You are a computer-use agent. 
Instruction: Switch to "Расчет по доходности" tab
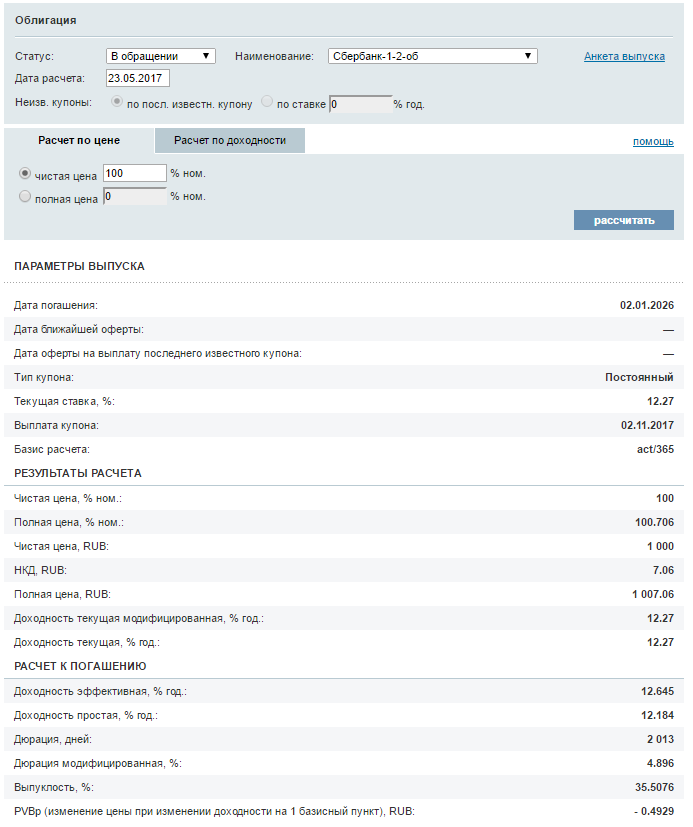[230, 140]
